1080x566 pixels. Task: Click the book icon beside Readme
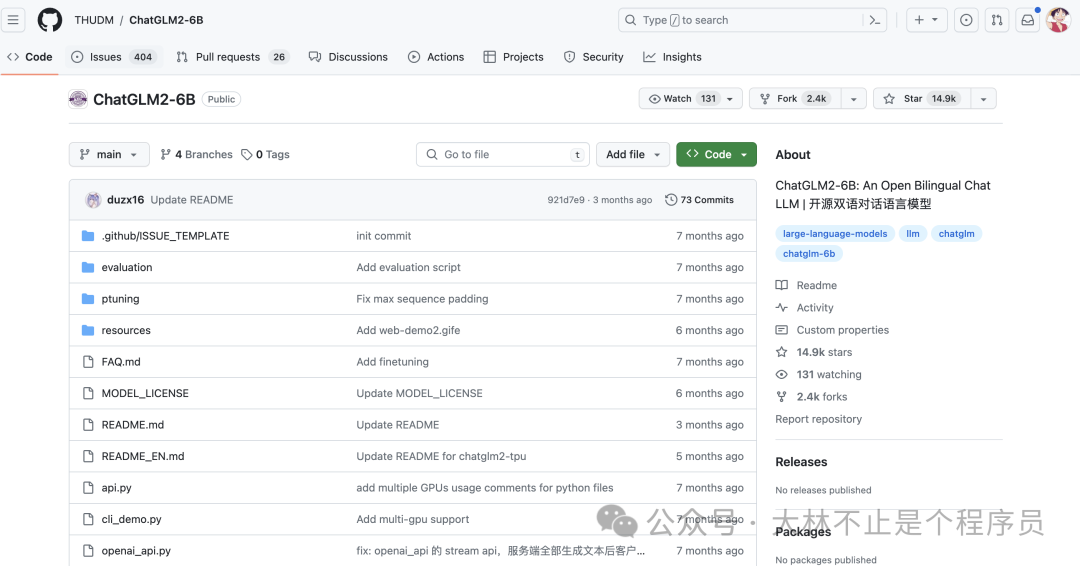click(x=782, y=285)
